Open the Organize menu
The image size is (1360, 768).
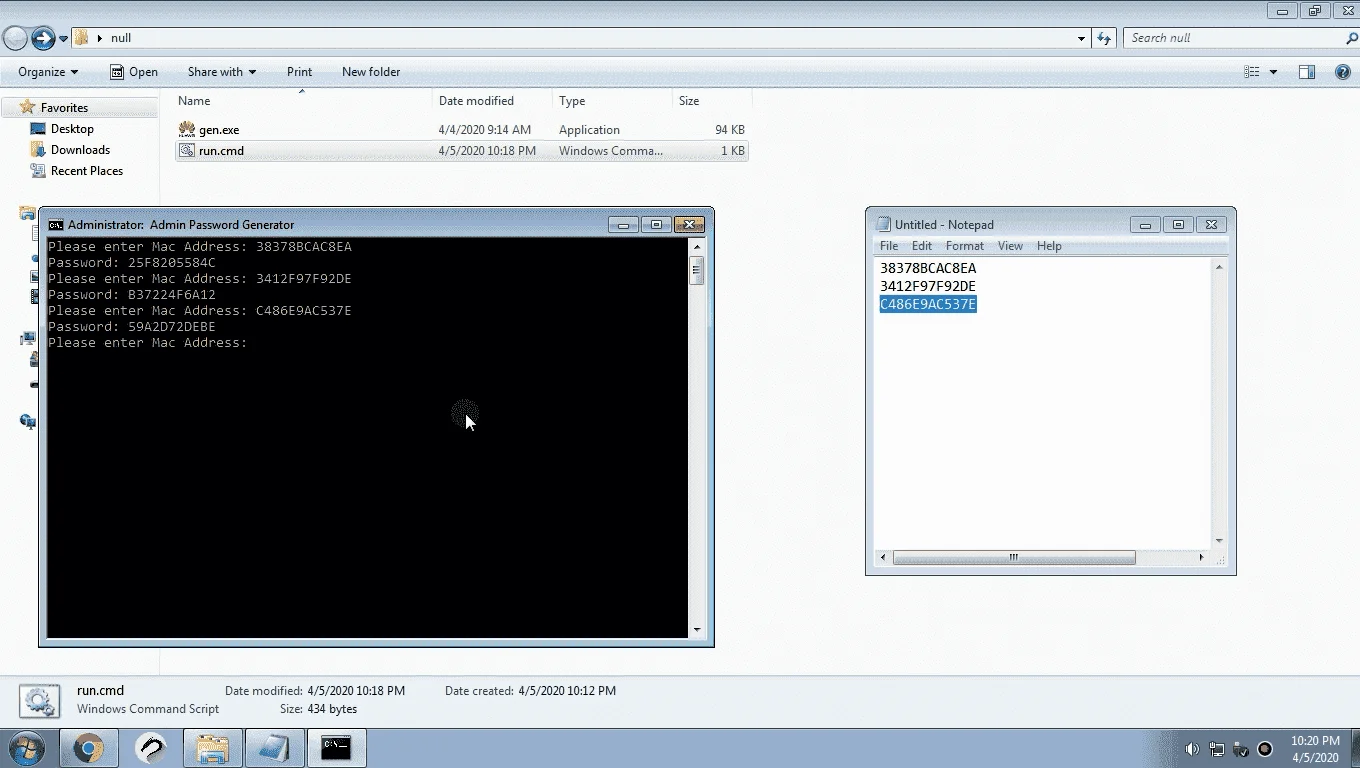pyautogui.click(x=48, y=72)
